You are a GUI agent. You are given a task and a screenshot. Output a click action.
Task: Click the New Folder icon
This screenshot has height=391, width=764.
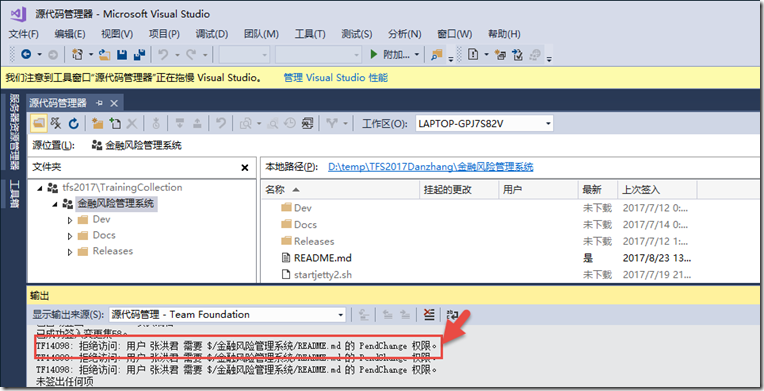[x=97, y=124]
